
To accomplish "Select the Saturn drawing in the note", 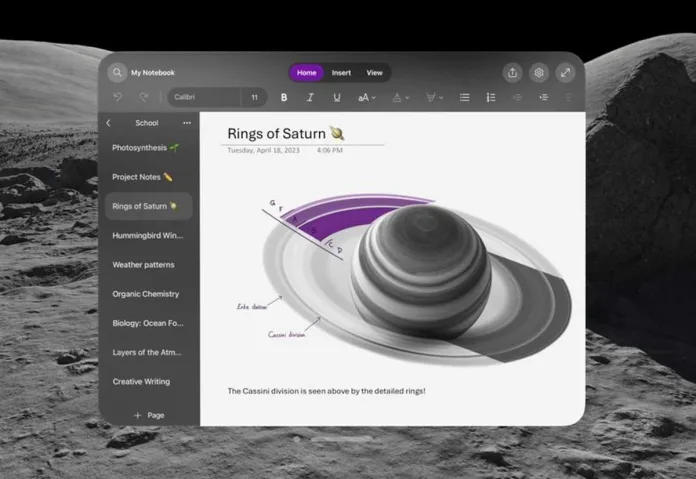I will (x=415, y=280).
